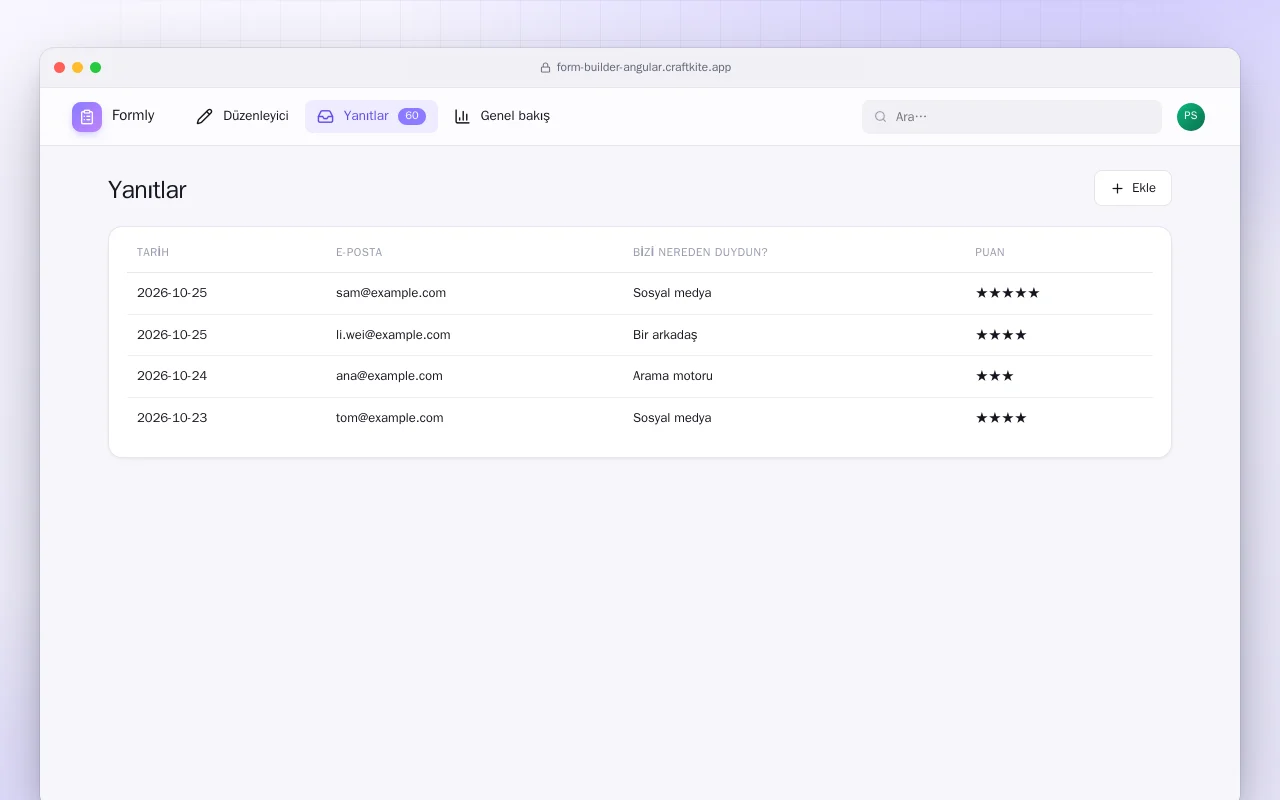Add a new response with Ekle
The height and width of the screenshot is (800, 1280).
(x=1133, y=188)
